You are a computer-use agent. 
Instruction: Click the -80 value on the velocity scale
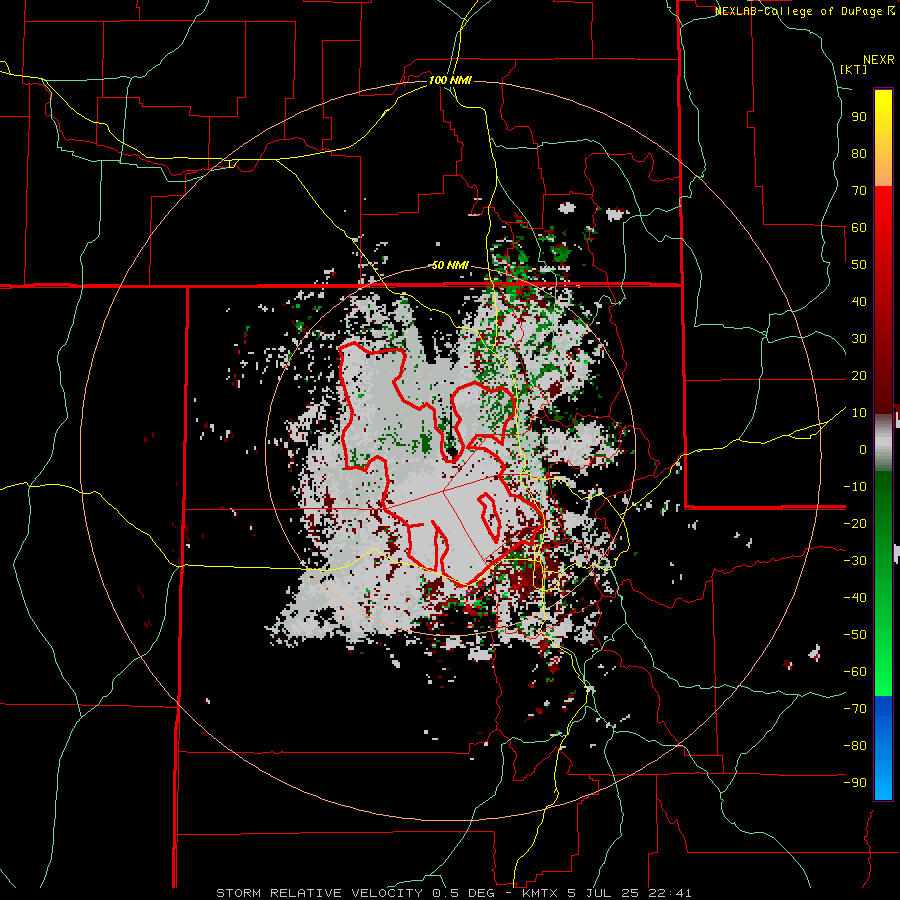coord(855,746)
